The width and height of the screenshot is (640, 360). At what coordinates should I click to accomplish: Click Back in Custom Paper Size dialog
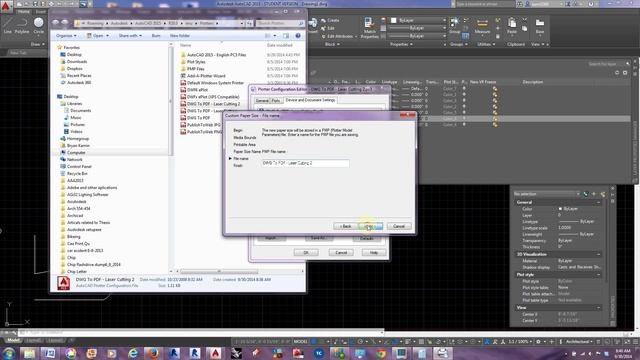point(345,226)
